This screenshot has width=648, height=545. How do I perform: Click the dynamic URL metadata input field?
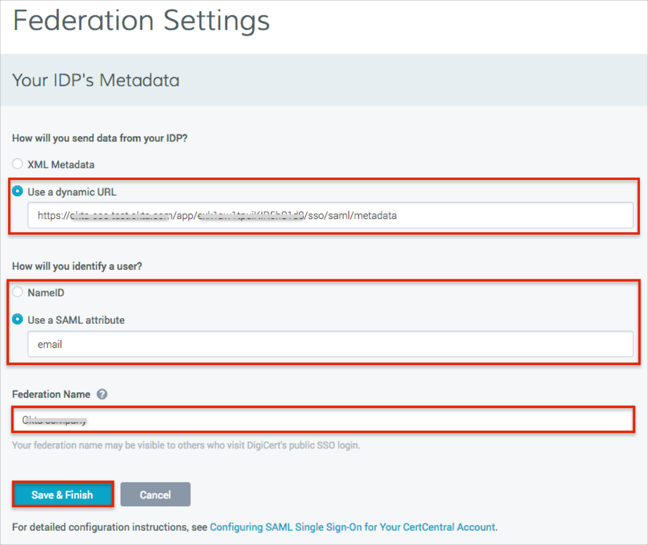[x=330, y=215]
